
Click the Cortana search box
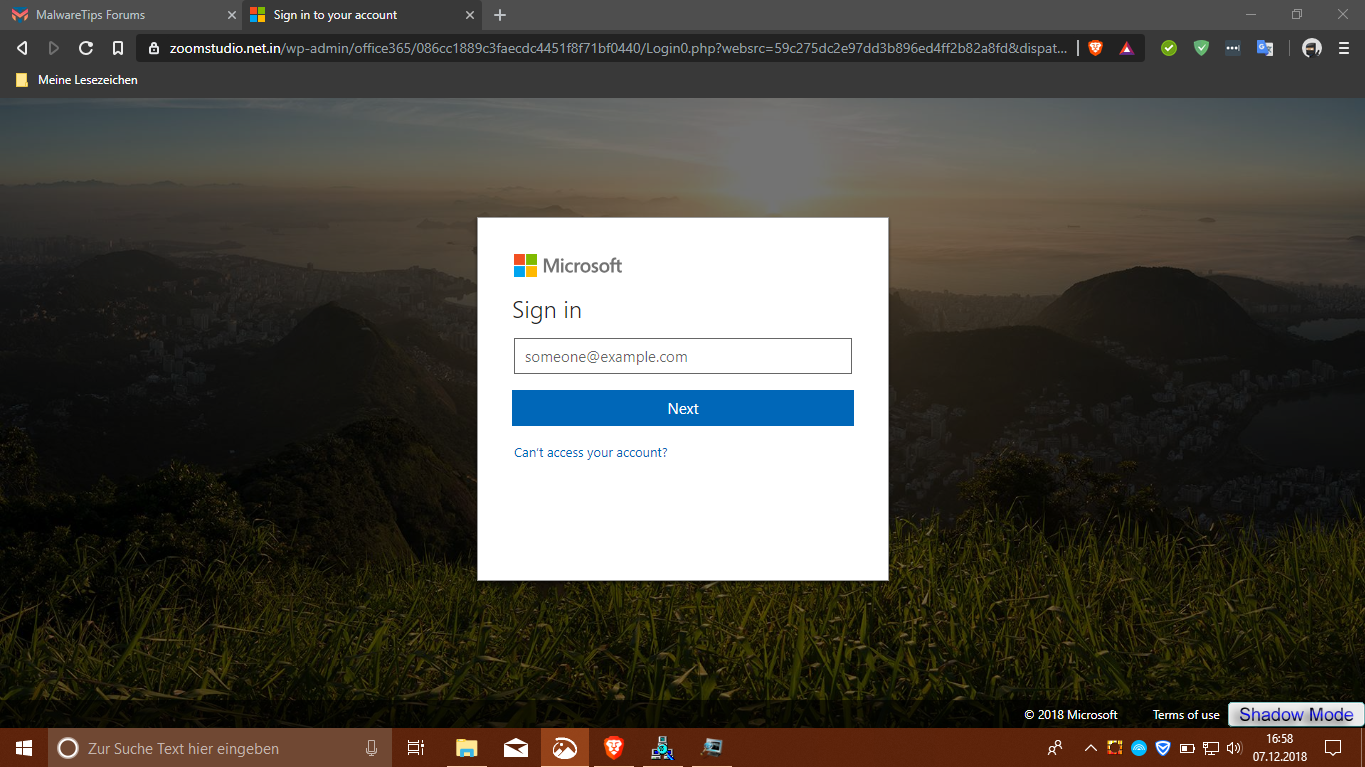pyautogui.click(x=220, y=747)
